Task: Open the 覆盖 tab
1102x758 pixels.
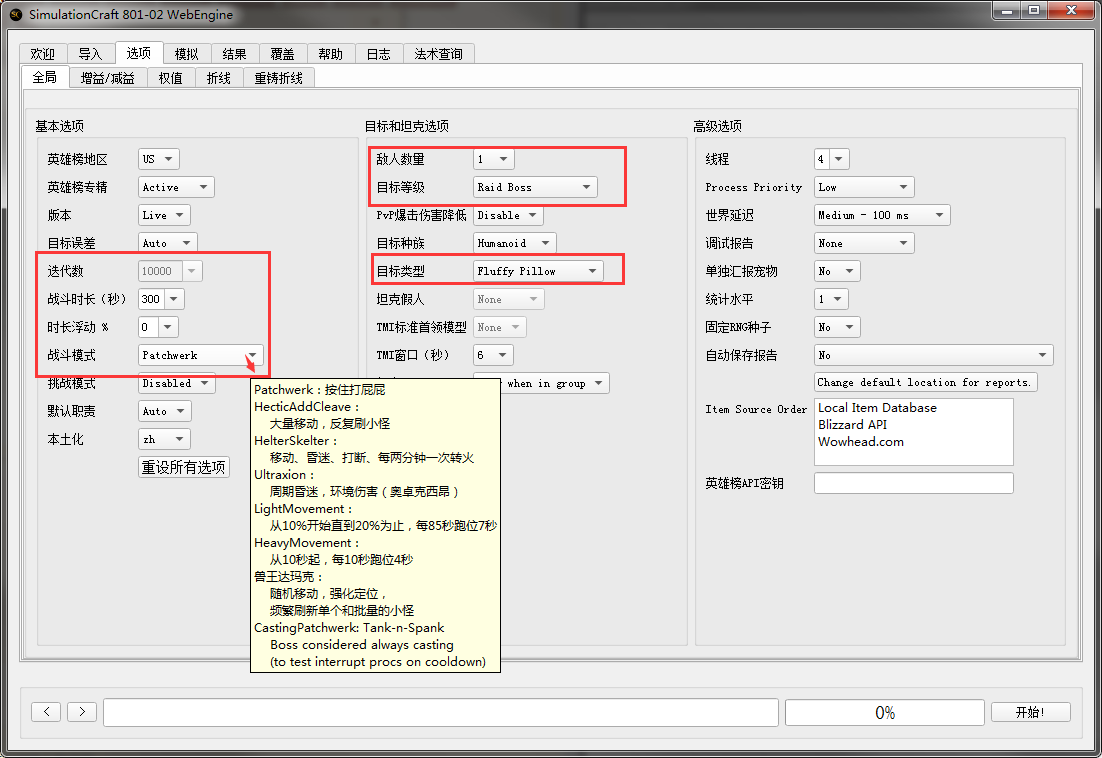Action: (x=283, y=54)
